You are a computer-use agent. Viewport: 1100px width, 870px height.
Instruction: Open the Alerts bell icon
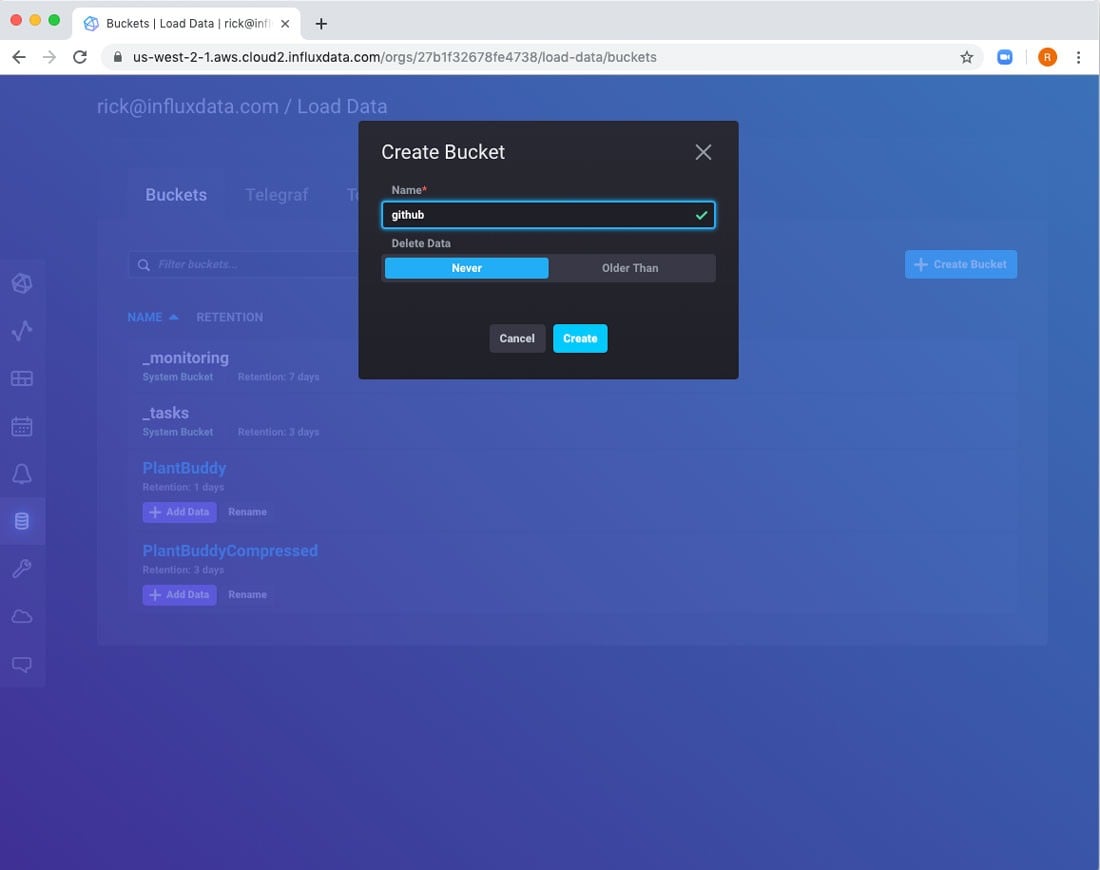pyautogui.click(x=22, y=474)
